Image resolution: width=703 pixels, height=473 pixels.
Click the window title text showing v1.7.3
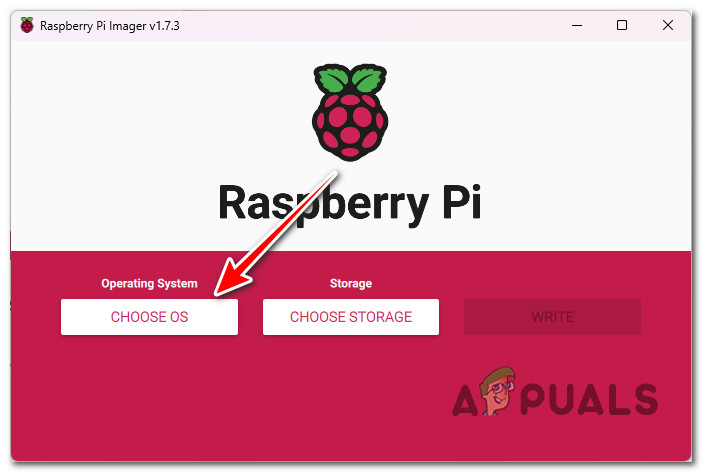(x=109, y=26)
